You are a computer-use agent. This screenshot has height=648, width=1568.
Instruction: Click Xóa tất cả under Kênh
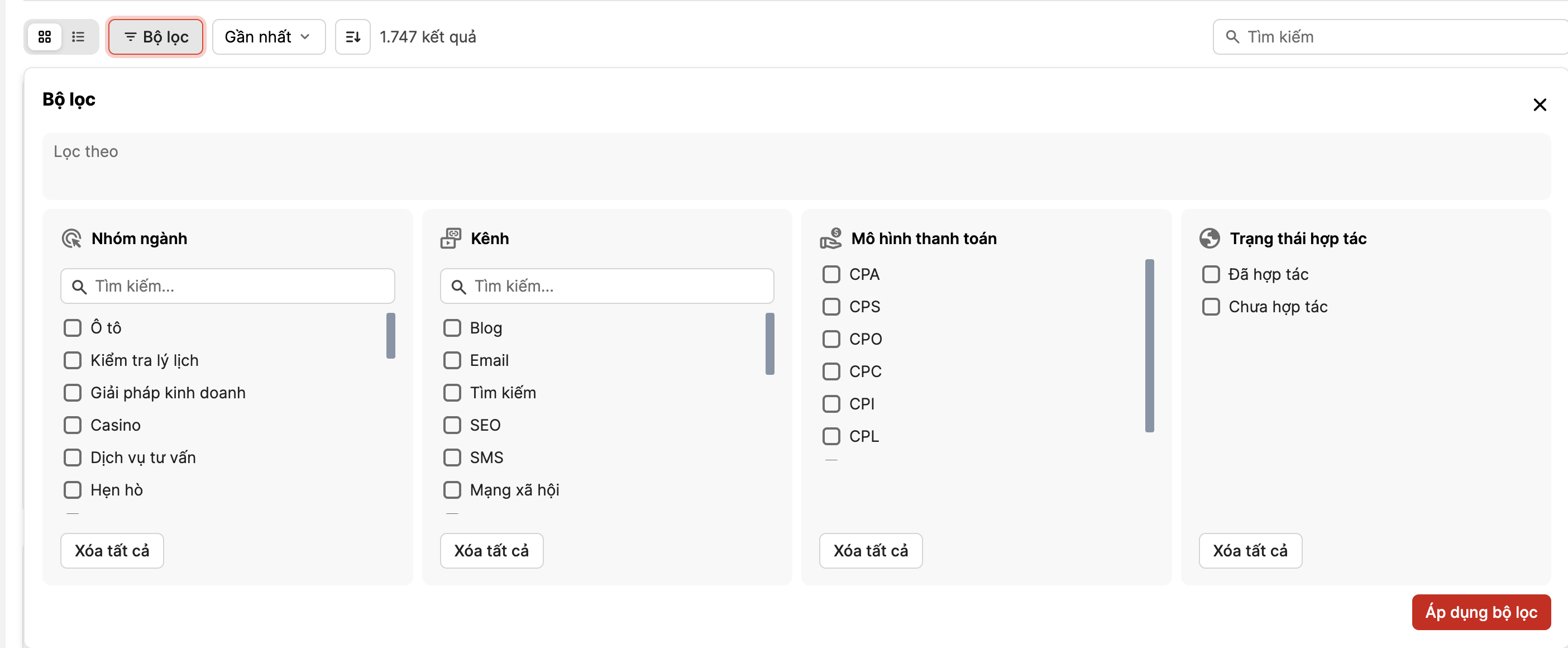[491, 551]
